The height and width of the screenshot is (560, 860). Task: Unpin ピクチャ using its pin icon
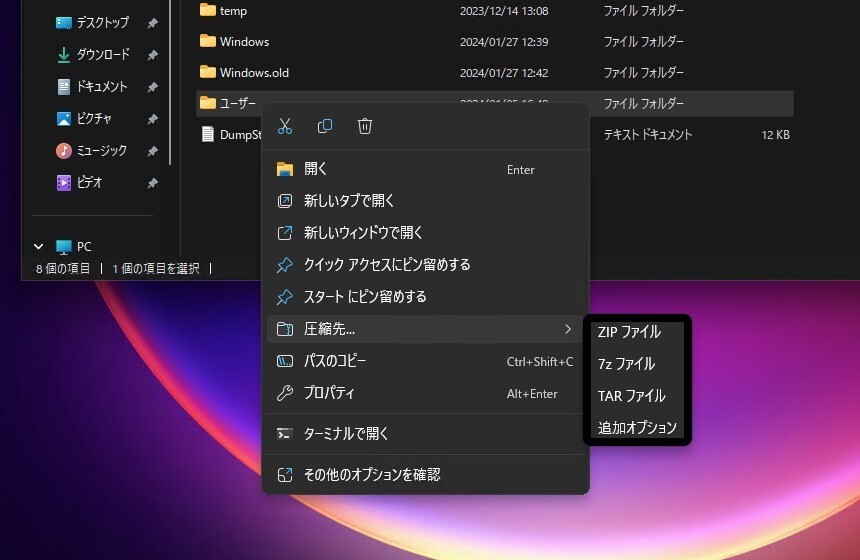click(x=152, y=119)
